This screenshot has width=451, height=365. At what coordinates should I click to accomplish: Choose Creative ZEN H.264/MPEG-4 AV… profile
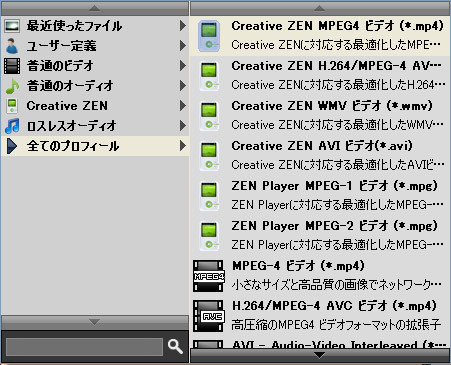320,76
